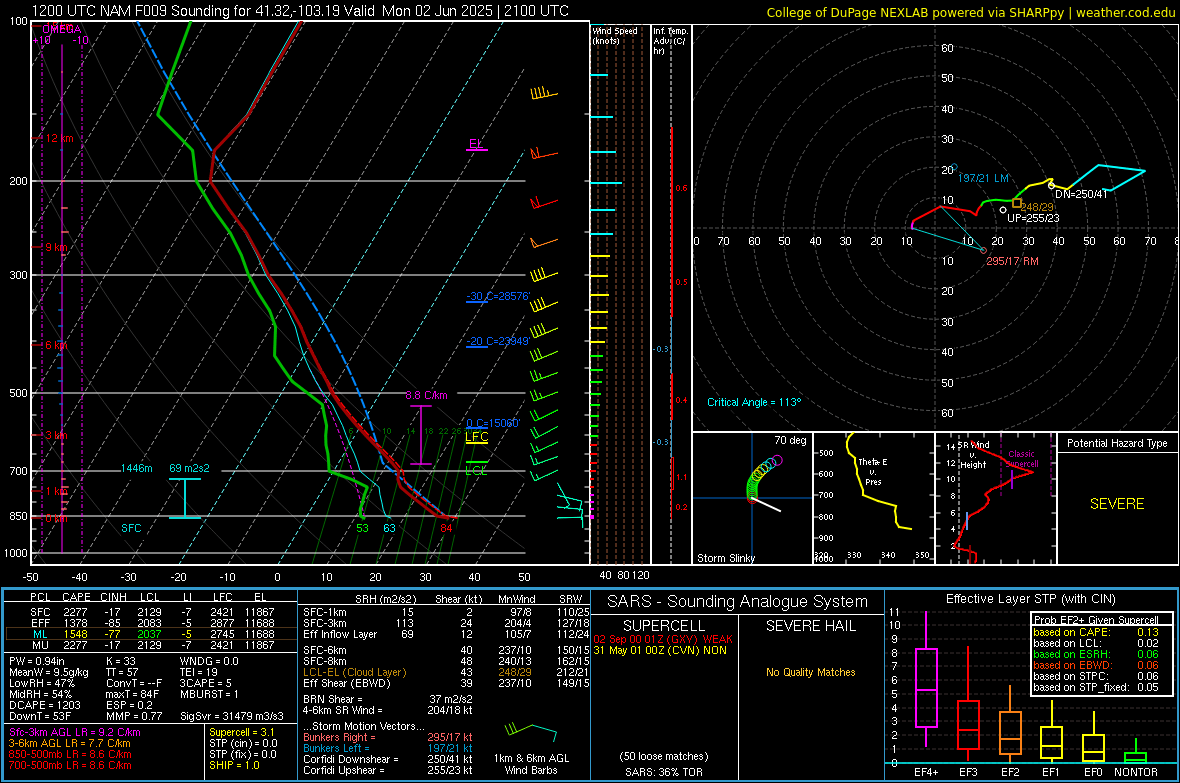Click the yellow SEVERE hazard type text
This screenshot has height=783, width=1180.
(x=1117, y=504)
